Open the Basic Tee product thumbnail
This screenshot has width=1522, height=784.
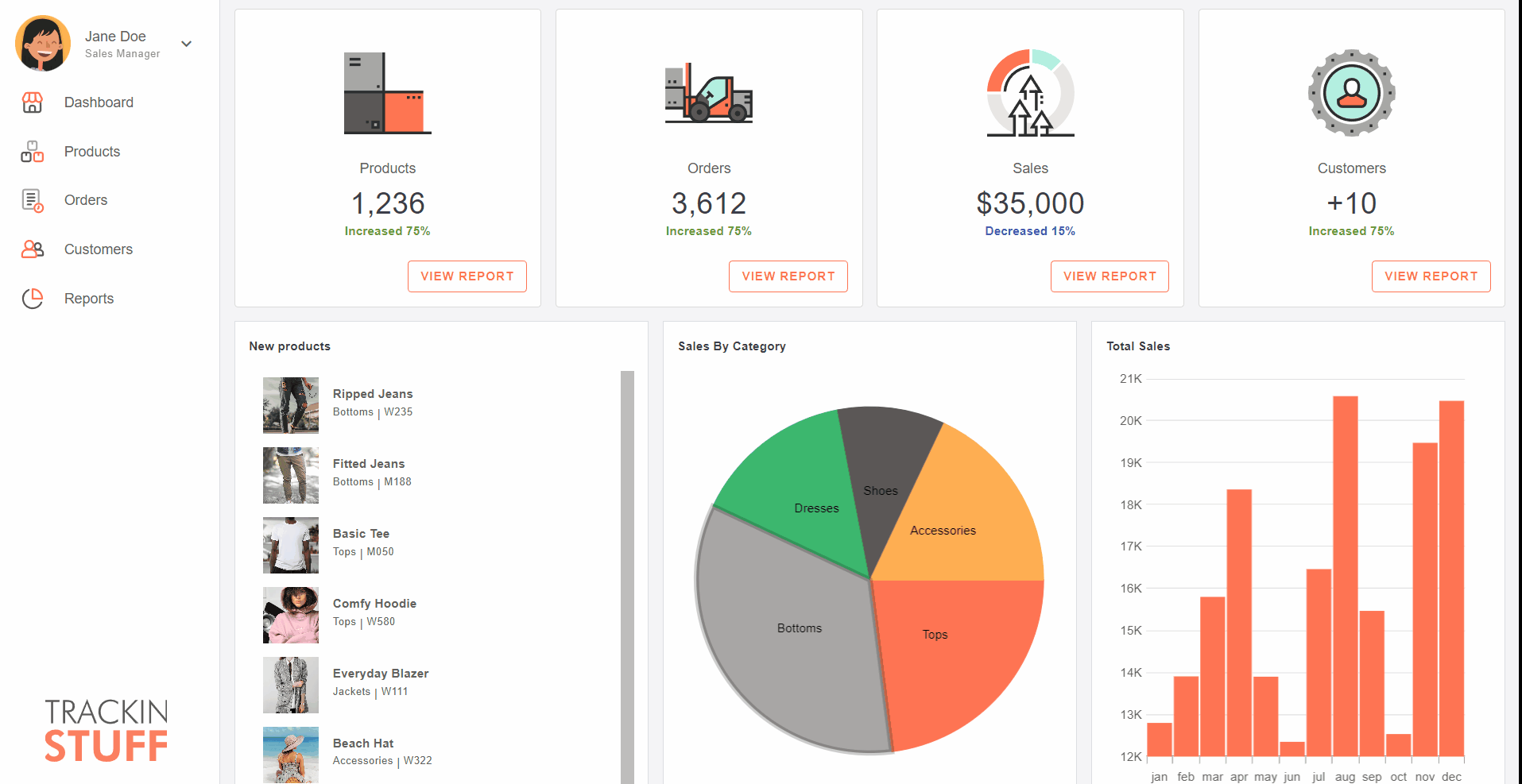pyautogui.click(x=291, y=545)
